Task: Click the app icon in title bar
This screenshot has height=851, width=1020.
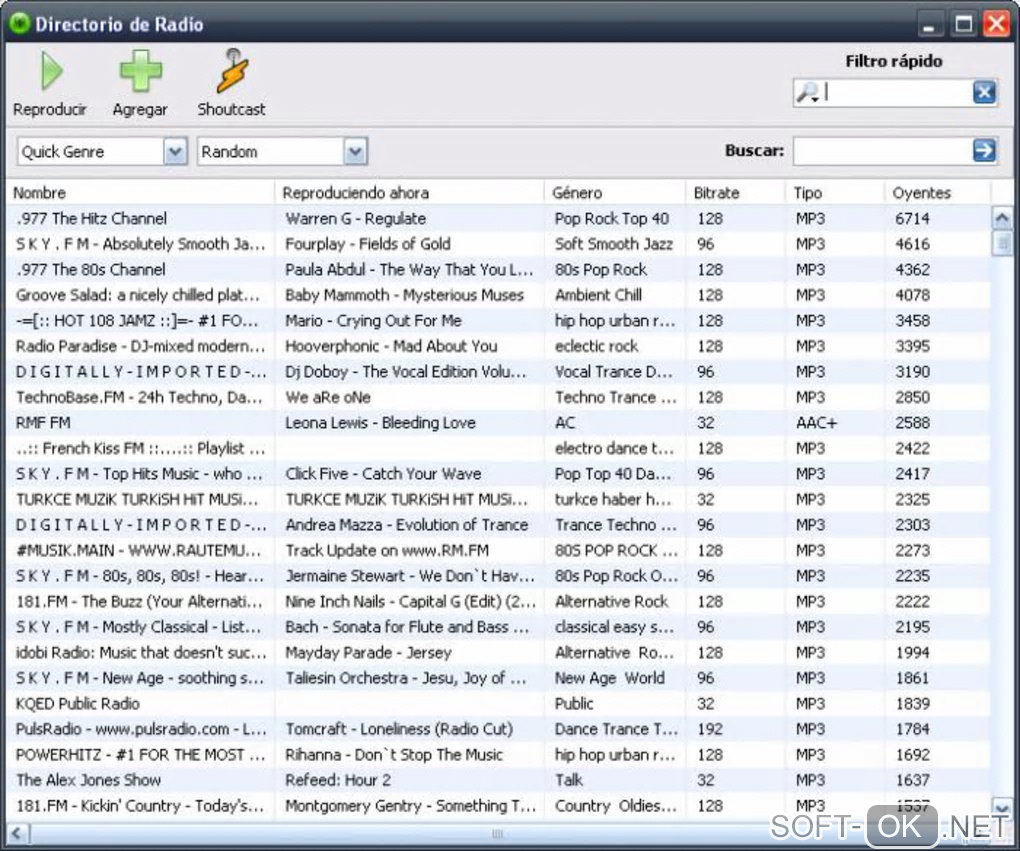Action: coord(19,24)
